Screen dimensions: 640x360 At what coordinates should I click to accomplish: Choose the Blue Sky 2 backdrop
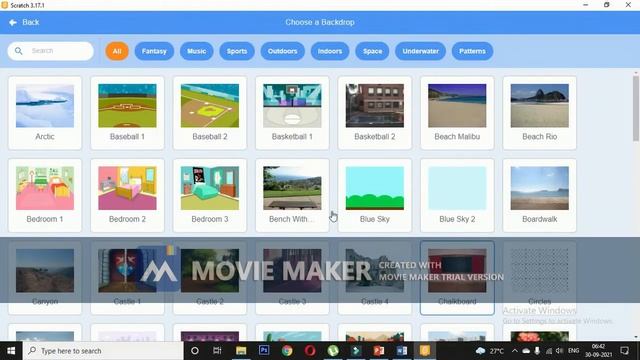tap(457, 196)
